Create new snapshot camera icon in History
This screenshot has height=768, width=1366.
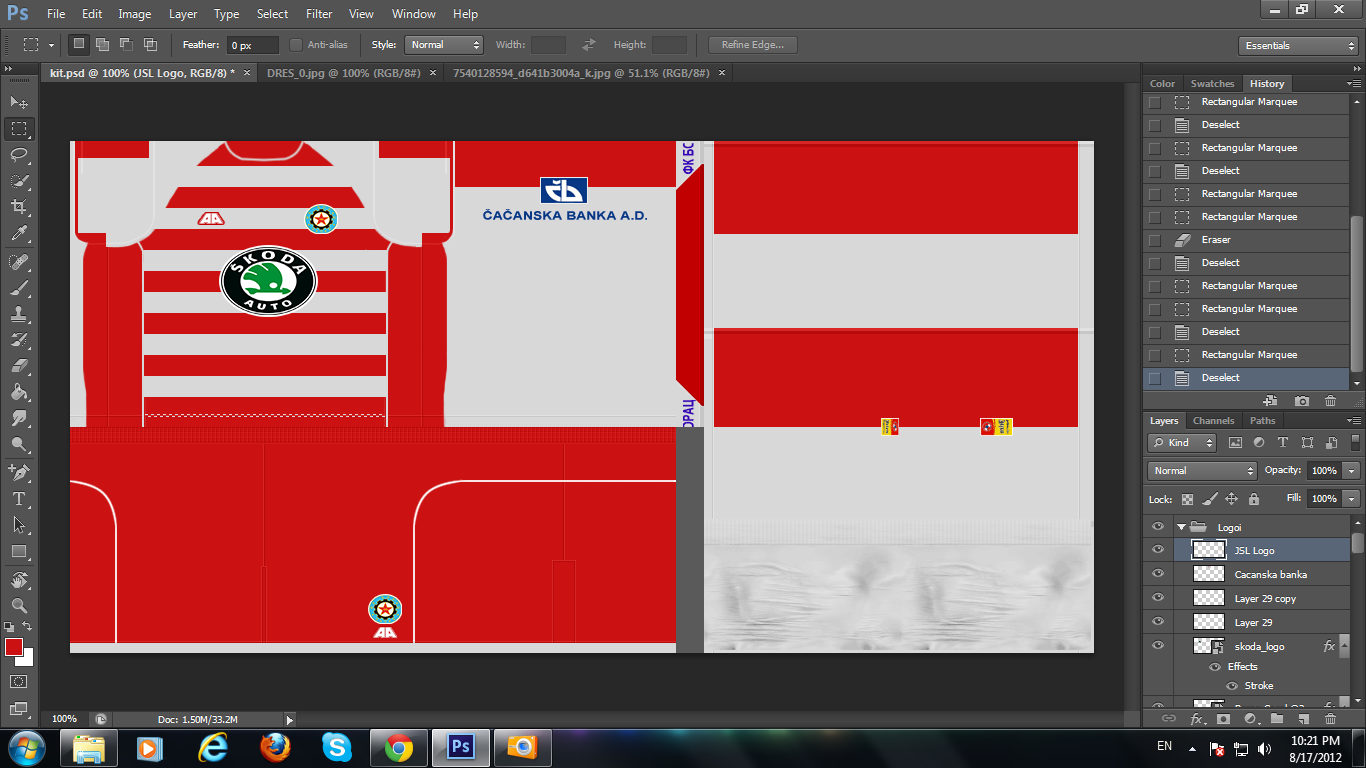coord(1301,401)
